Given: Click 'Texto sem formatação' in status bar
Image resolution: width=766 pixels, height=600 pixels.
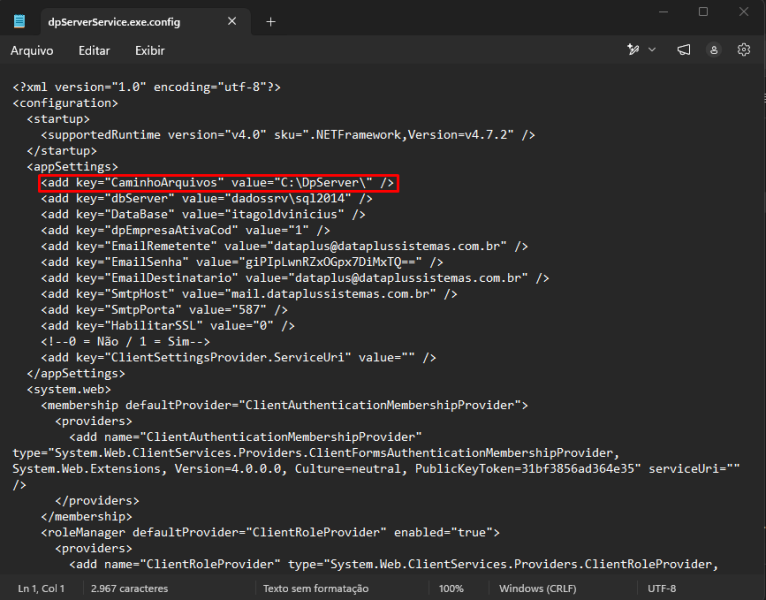Looking at the screenshot, I should click(x=316, y=588).
